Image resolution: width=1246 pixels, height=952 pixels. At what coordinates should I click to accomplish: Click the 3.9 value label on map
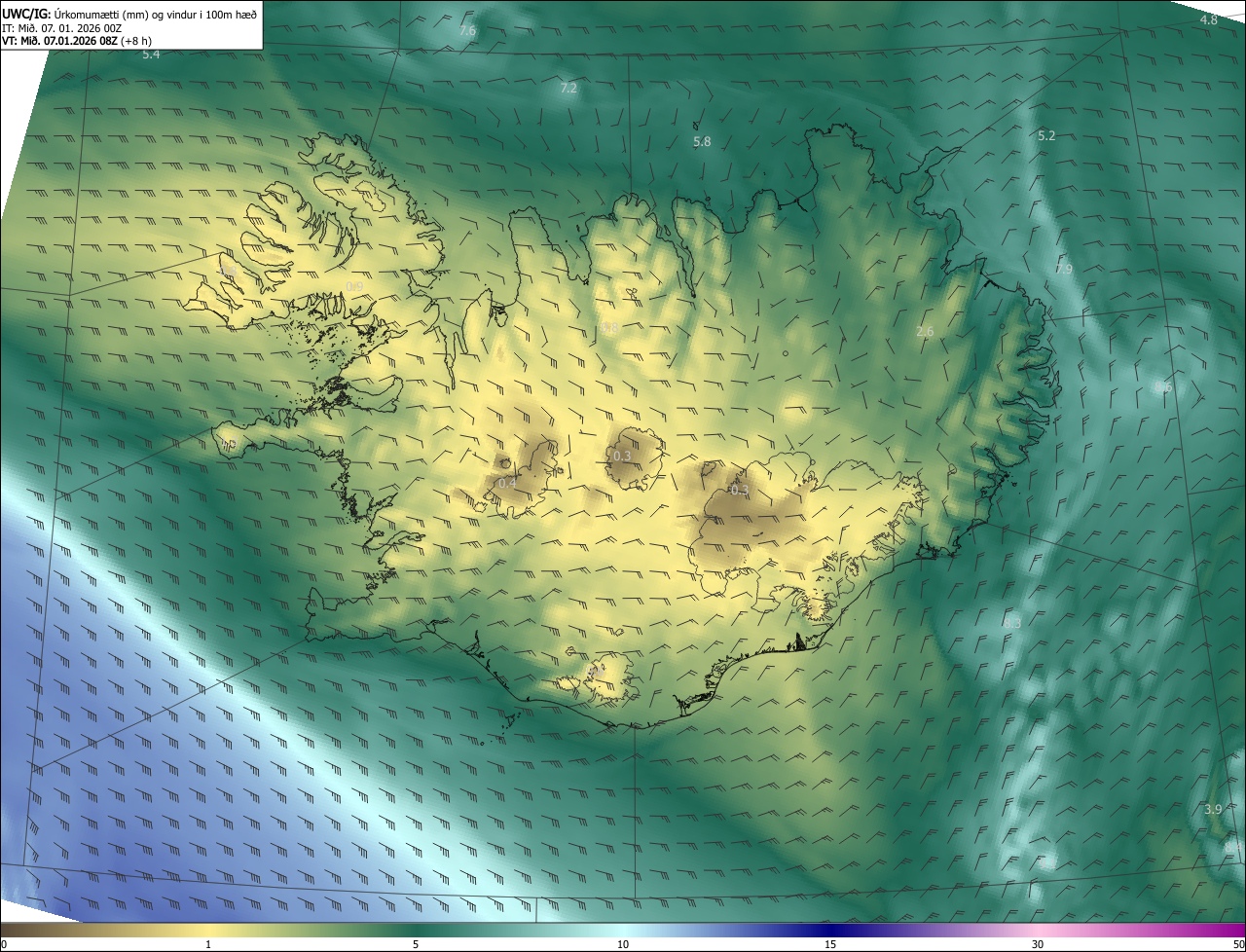click(x=1212, y=809)
